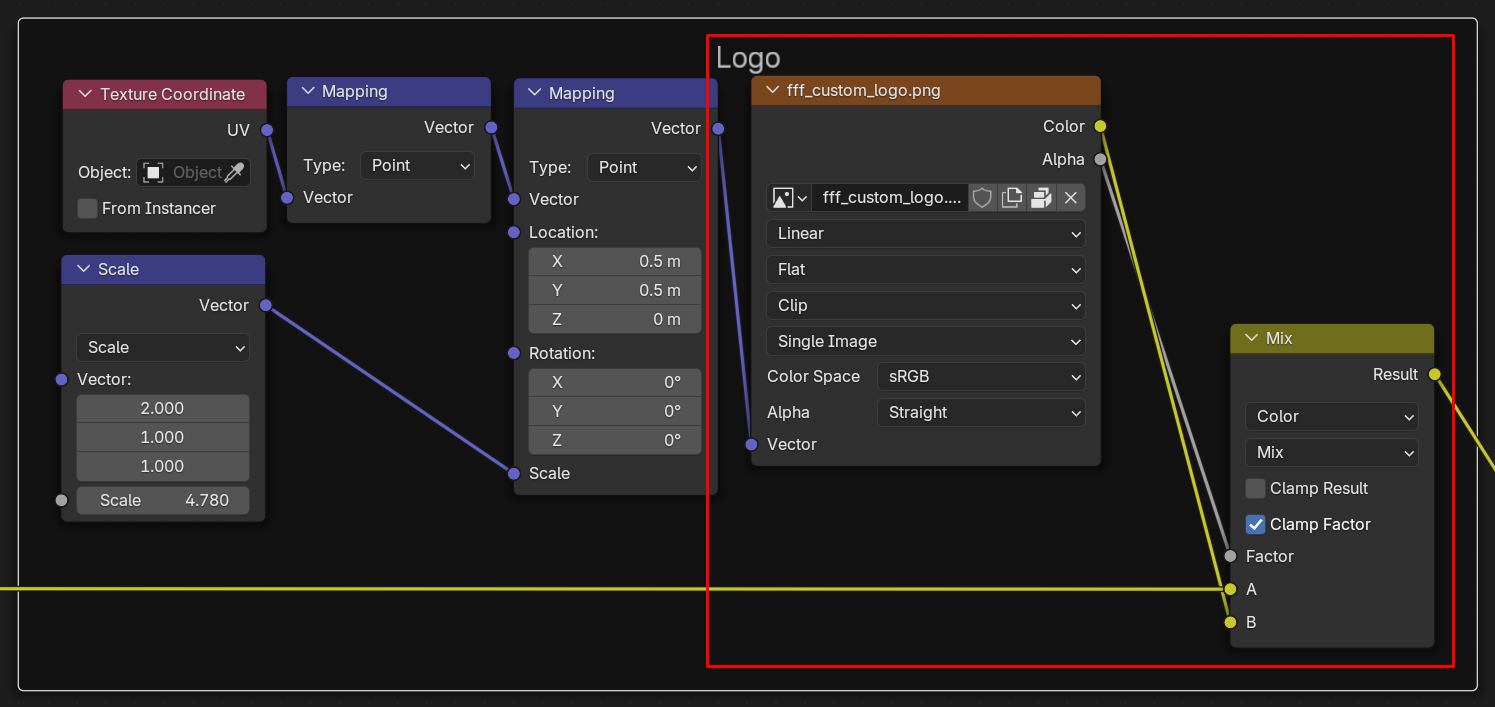Disable the Clamp Factor checkbox
1495x707 pixels.
click(x=1255, y=524)
